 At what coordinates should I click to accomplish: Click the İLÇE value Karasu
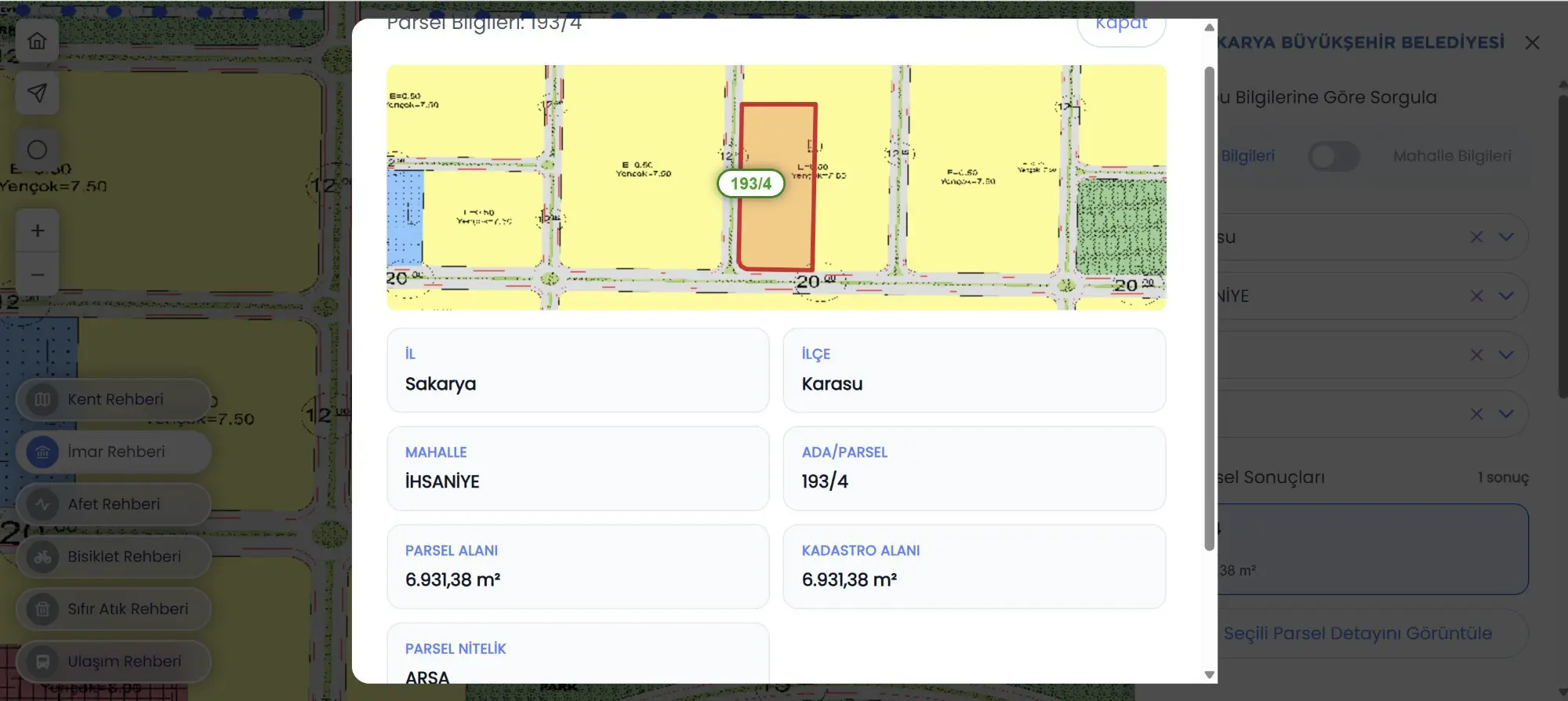(832, 384)
